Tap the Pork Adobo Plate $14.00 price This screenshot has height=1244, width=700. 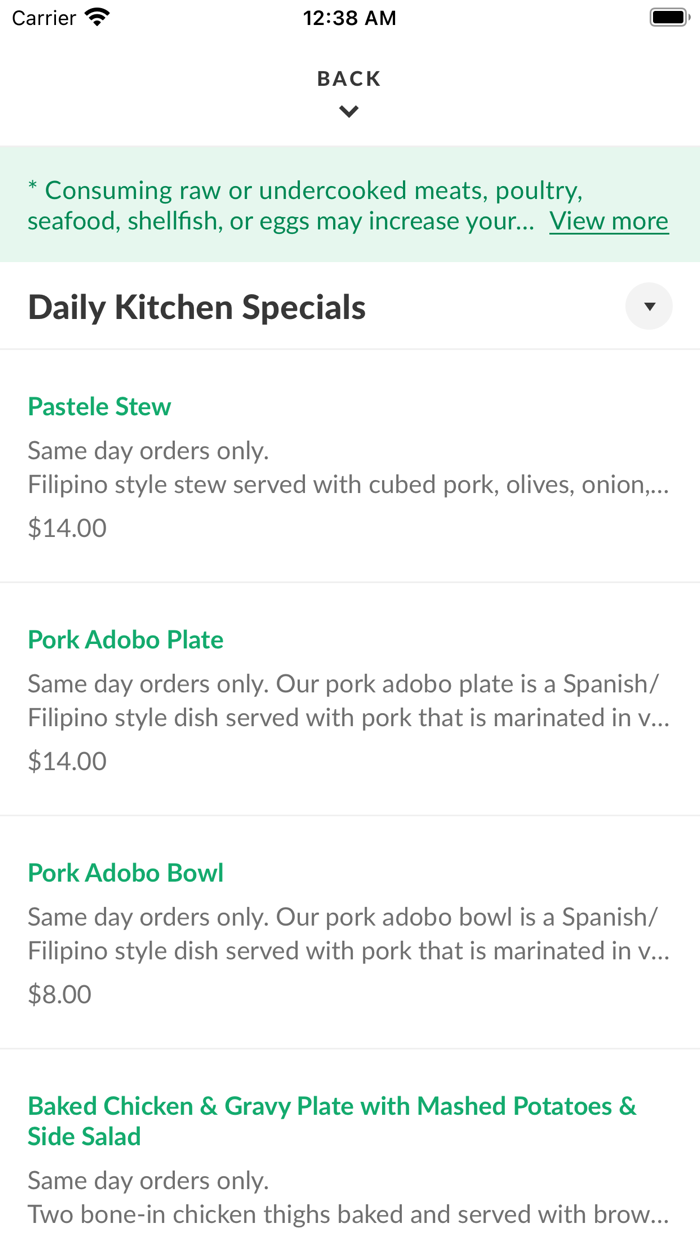[67, 761]
